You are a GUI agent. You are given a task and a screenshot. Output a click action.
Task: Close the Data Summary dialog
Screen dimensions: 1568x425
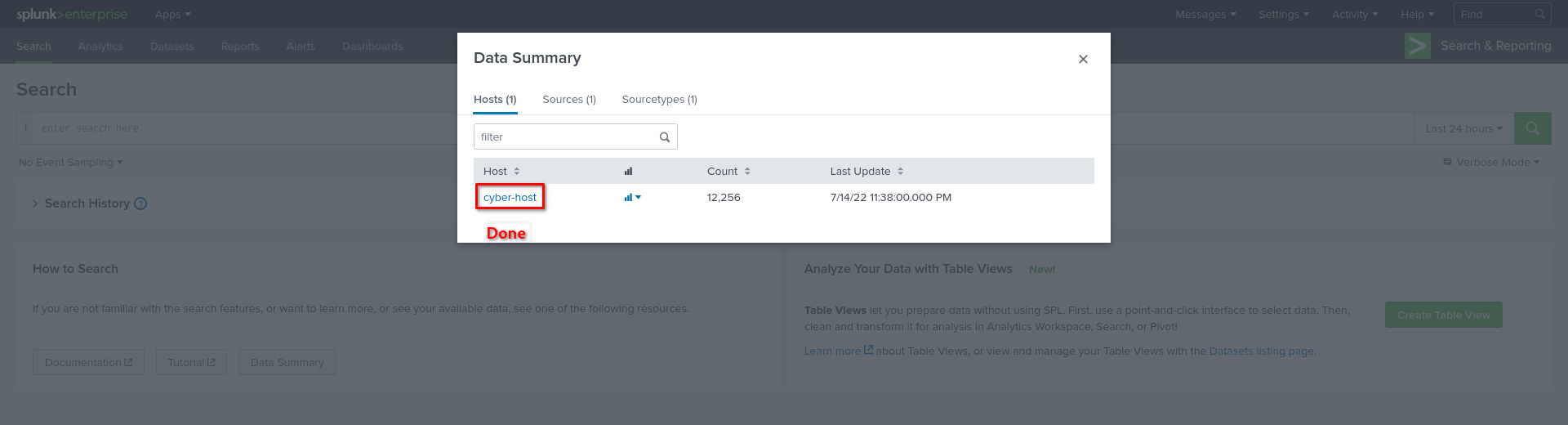click(x=1083, y=59)
